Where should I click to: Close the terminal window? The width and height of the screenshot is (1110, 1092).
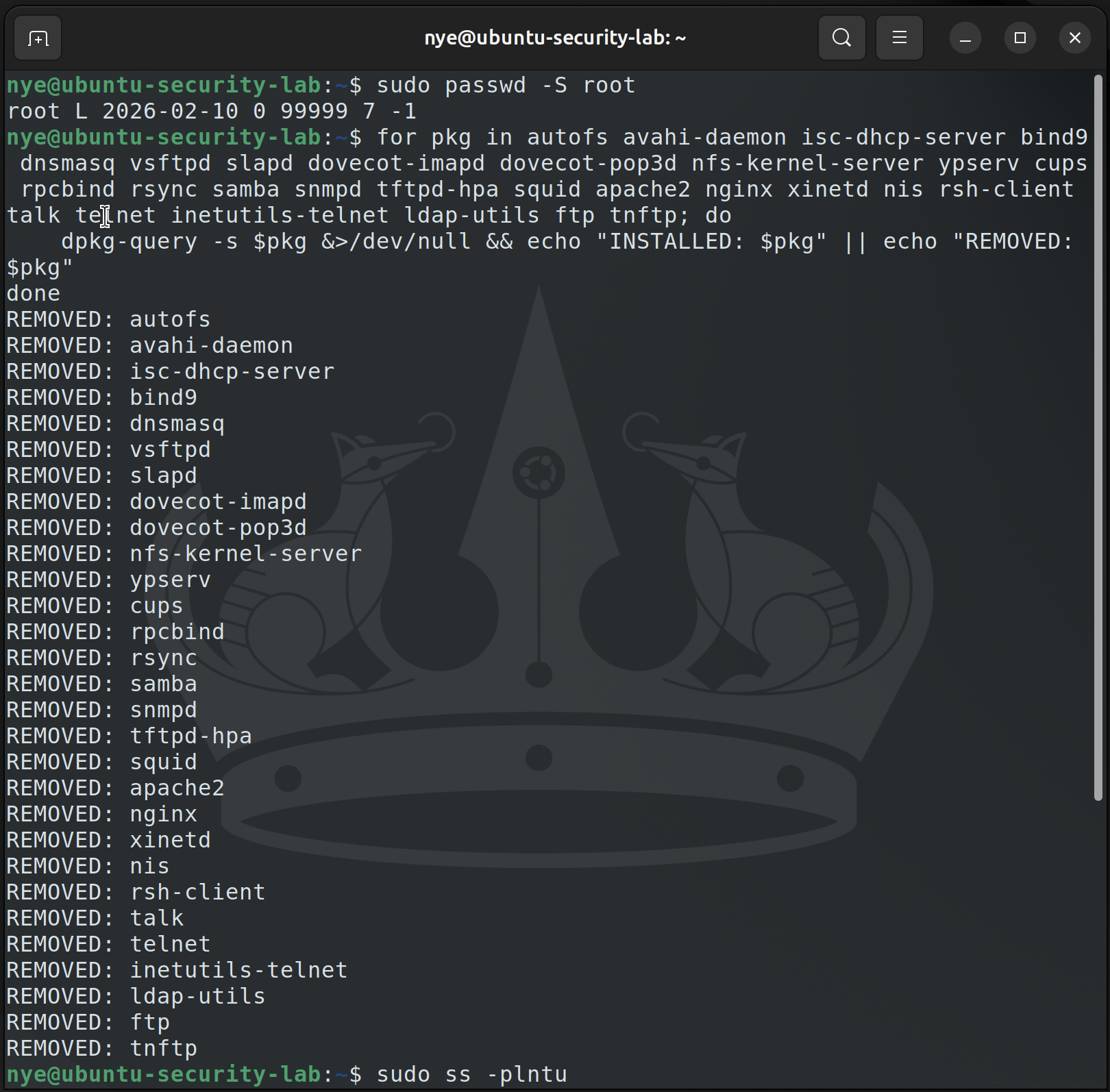click(x=1074, y=38)
